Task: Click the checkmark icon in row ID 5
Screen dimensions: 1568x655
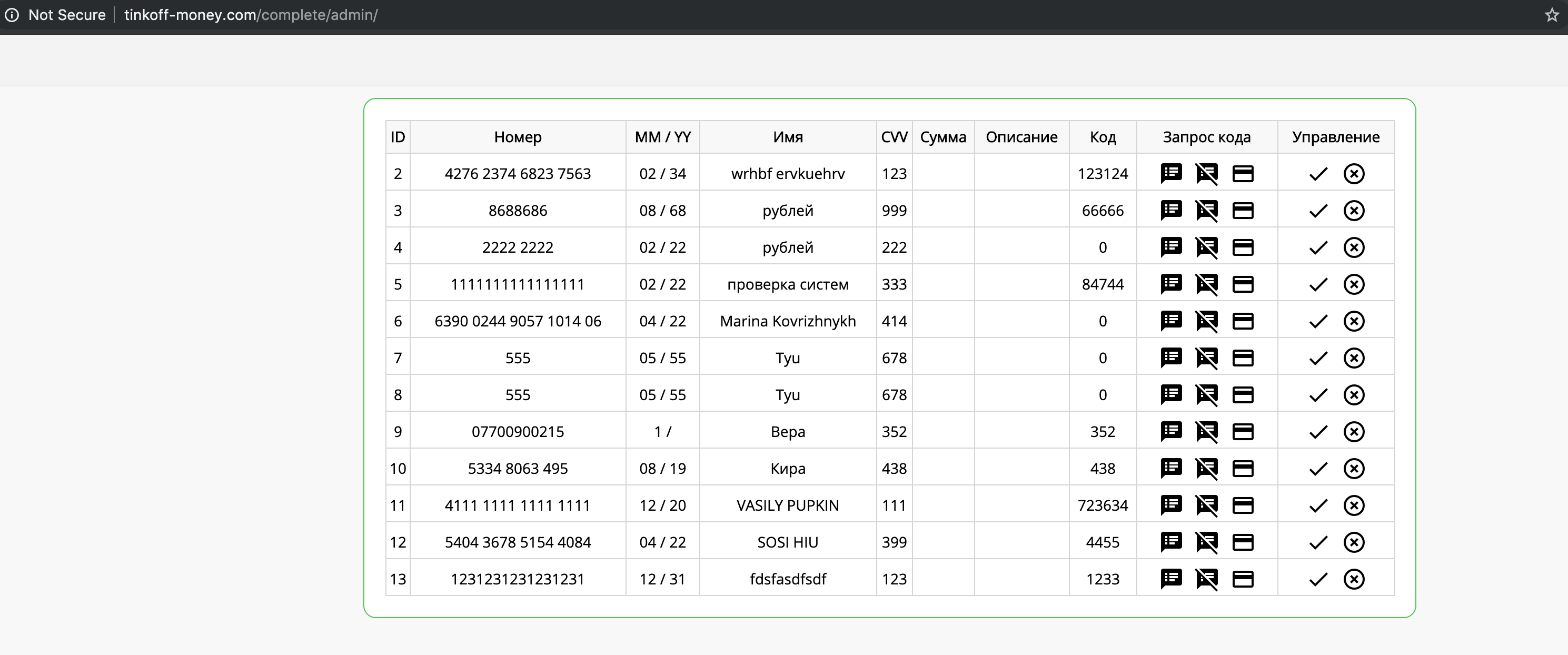Action: [x=1318, y=284]
